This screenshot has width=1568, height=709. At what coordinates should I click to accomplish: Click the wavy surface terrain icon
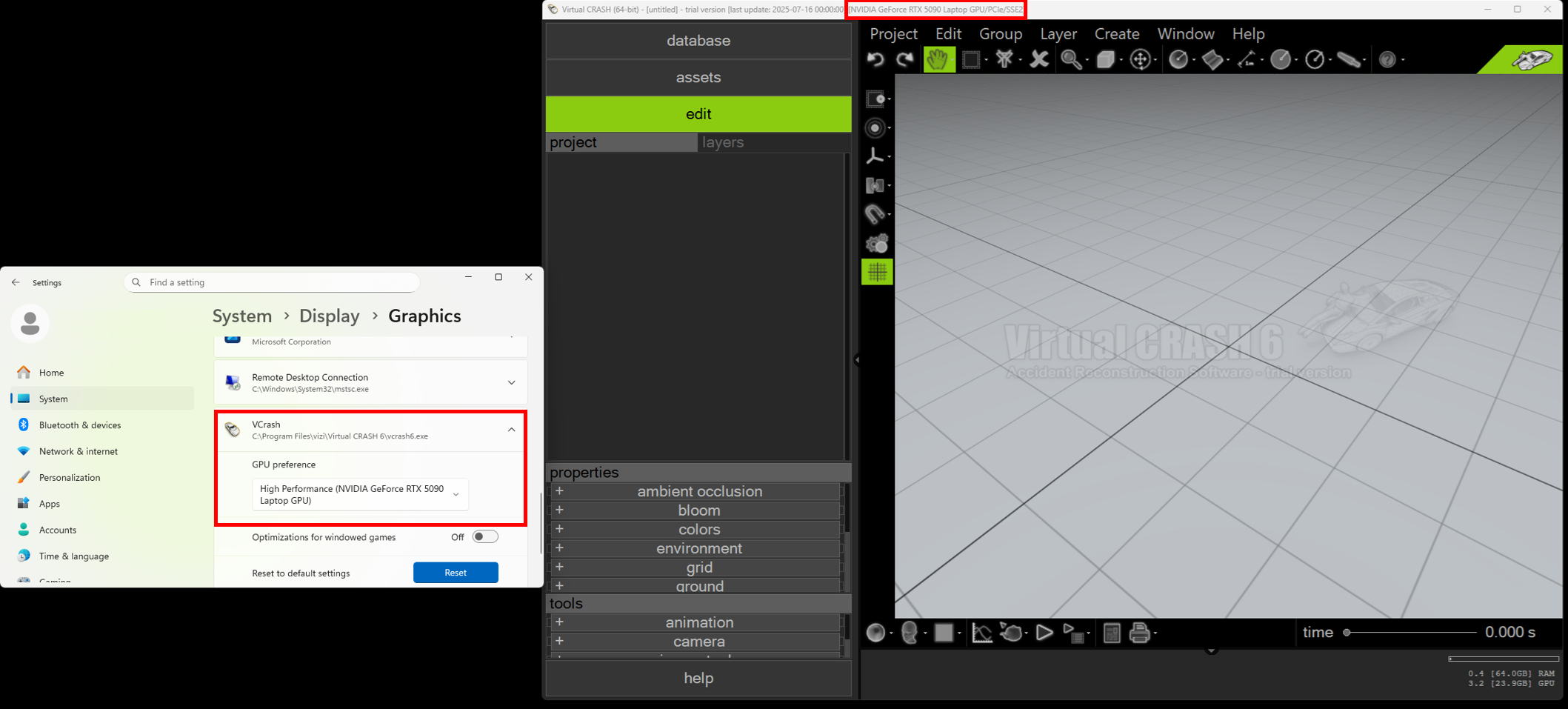[x=1212, y=59]
